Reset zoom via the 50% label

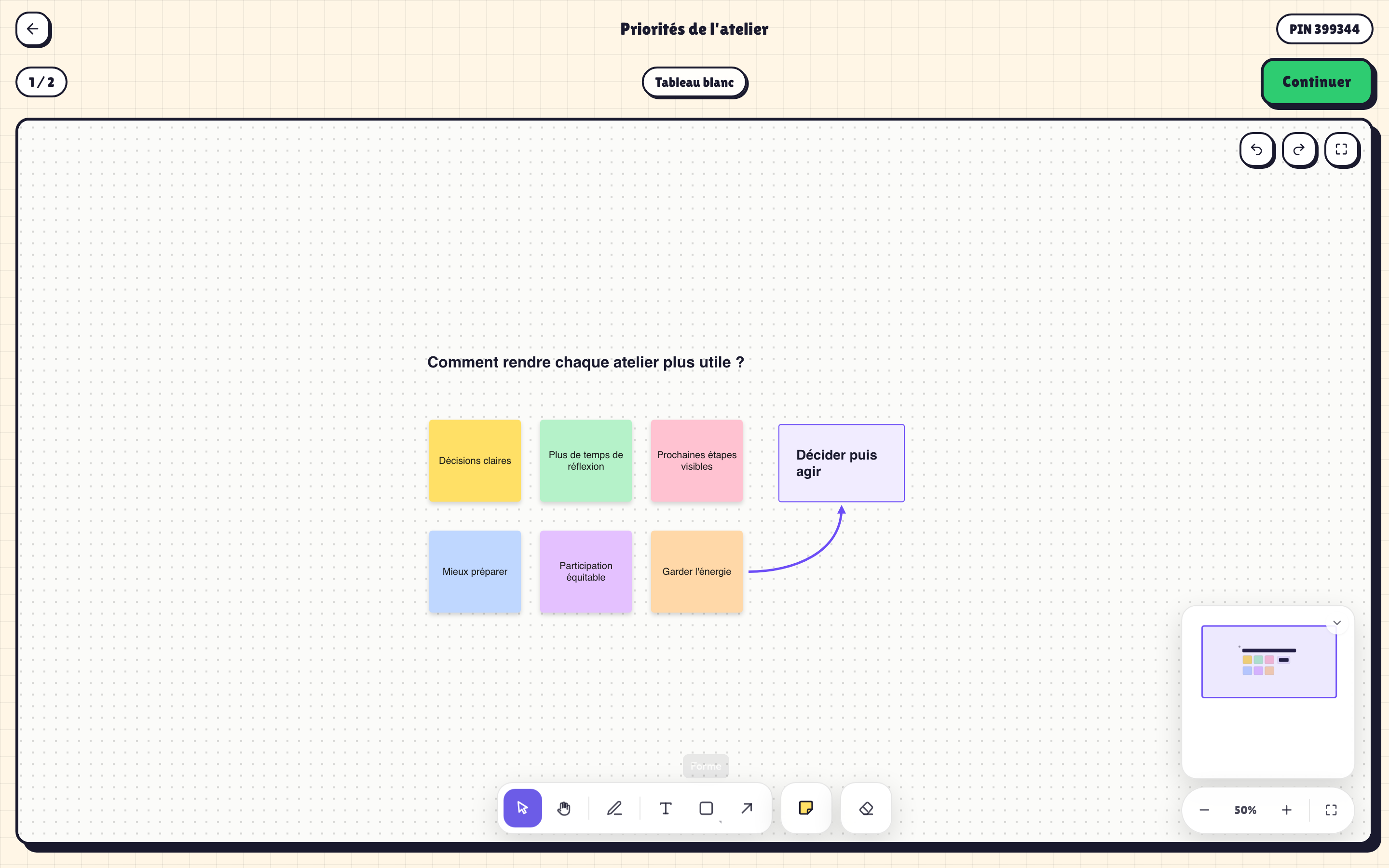1245,810
